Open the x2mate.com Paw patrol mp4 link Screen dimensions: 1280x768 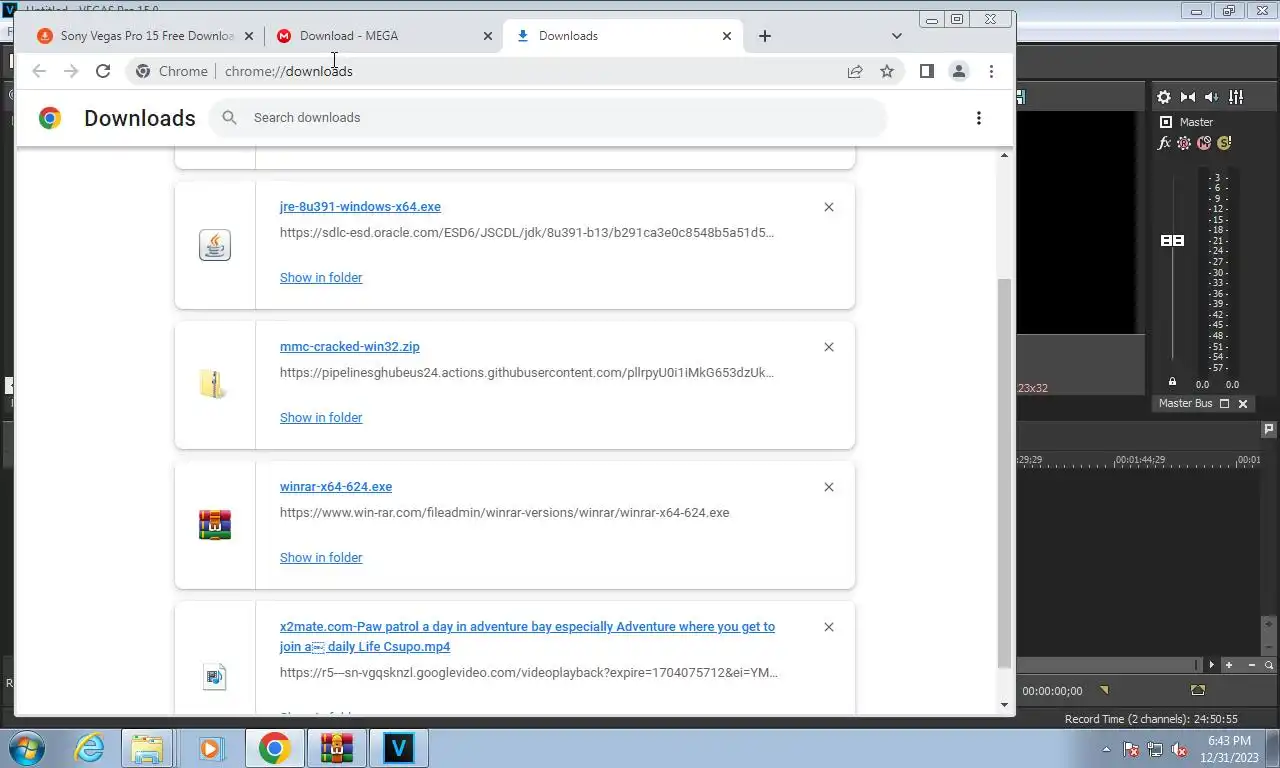pyautogui.click(x=527, y=637)
